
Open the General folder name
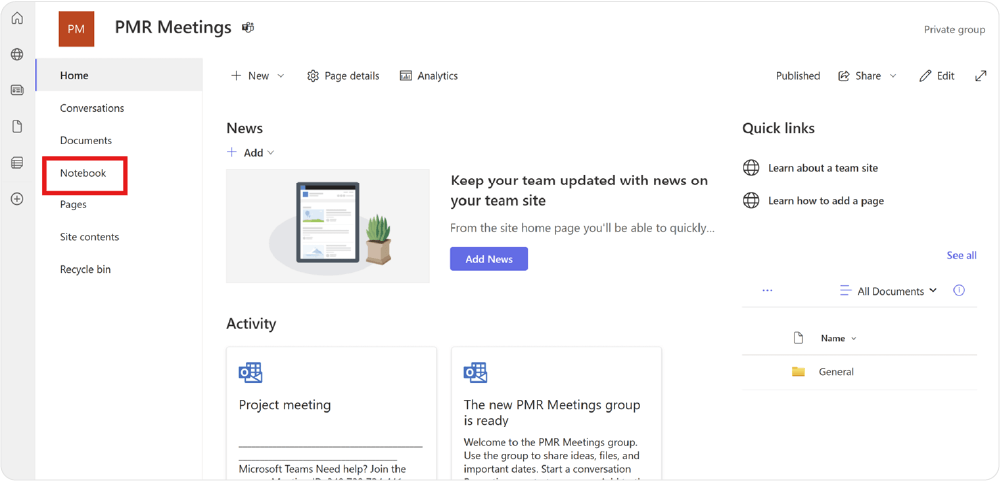click(836, 372)
